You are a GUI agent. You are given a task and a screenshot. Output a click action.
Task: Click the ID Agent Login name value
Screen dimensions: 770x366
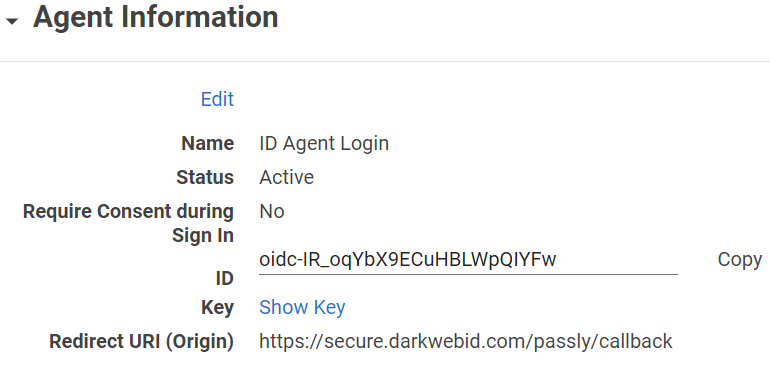324,143
